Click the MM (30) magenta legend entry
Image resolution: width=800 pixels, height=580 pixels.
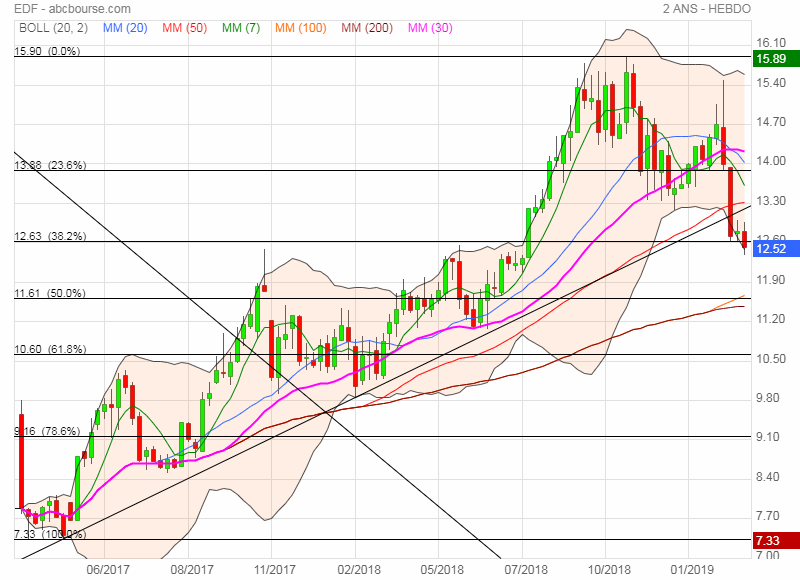coord(430,28)
